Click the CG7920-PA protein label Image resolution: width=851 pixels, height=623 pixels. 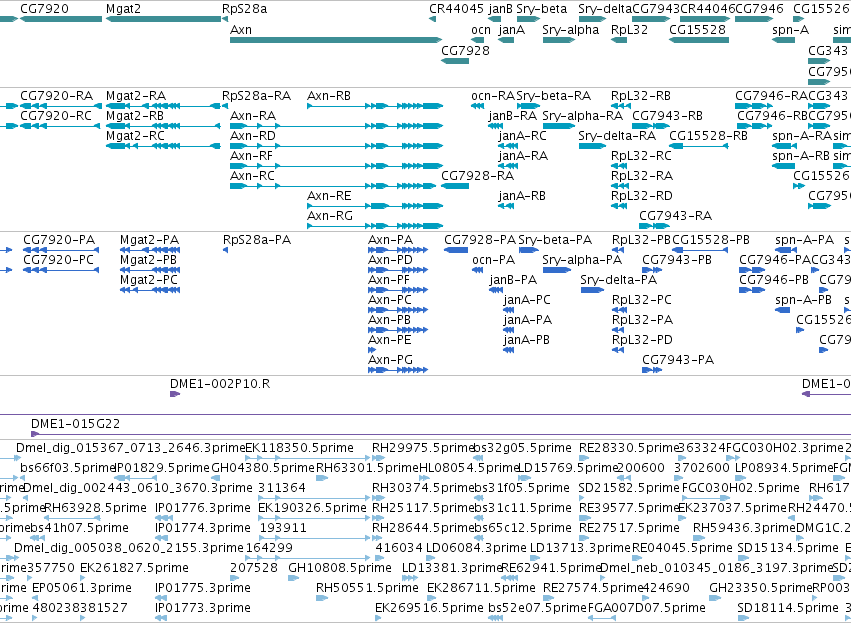tap(59, 240)
